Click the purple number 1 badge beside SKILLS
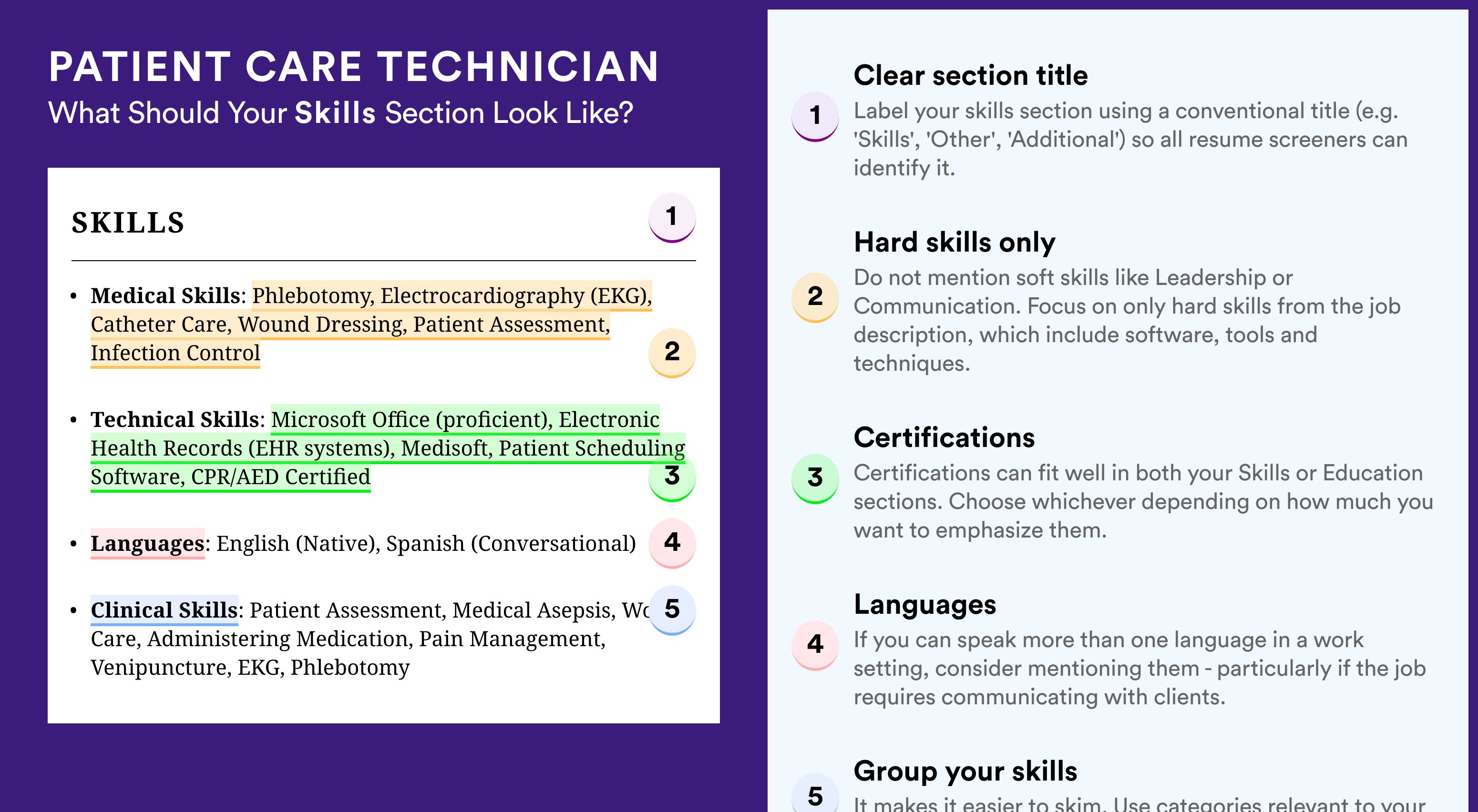This screenshot has height=812, width=1478. (x=672, y=218)
